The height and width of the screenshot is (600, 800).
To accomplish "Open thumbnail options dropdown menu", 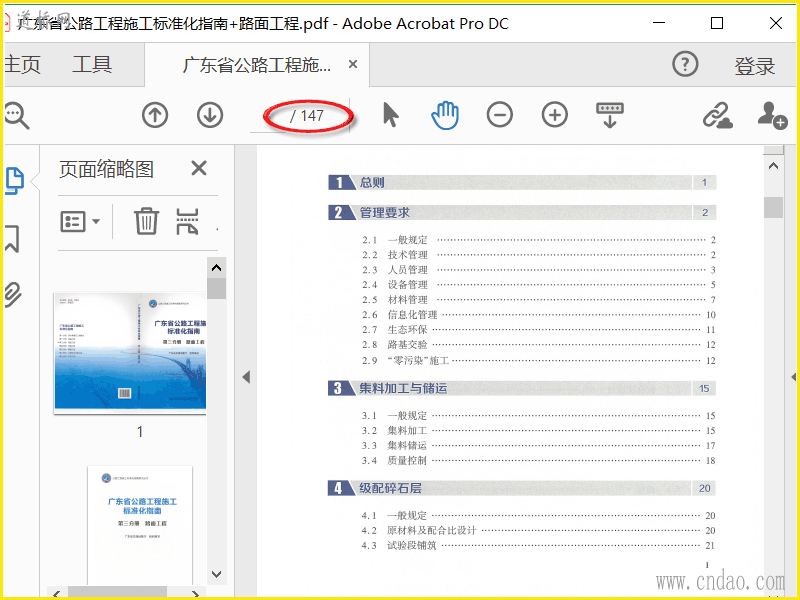I will pyautogui.click(x=80, y=221).
